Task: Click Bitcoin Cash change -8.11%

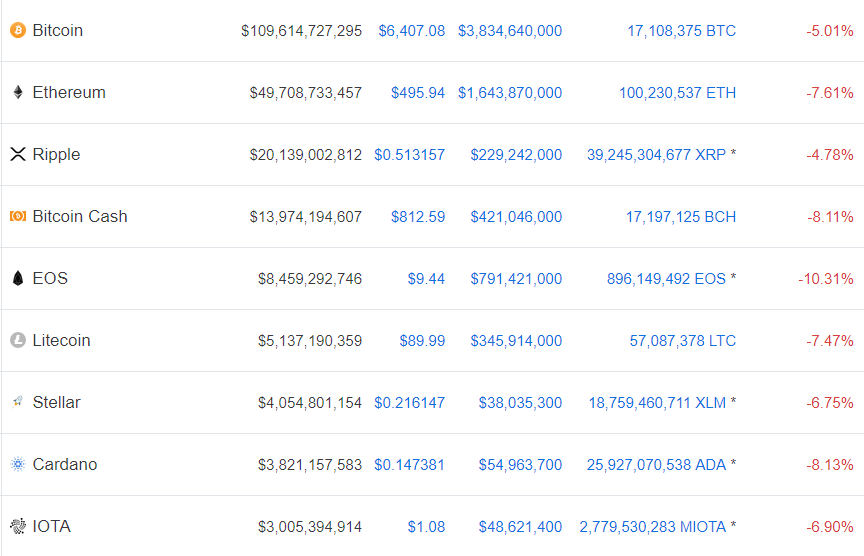Action: pyautogui.click(x=830, y=217)
